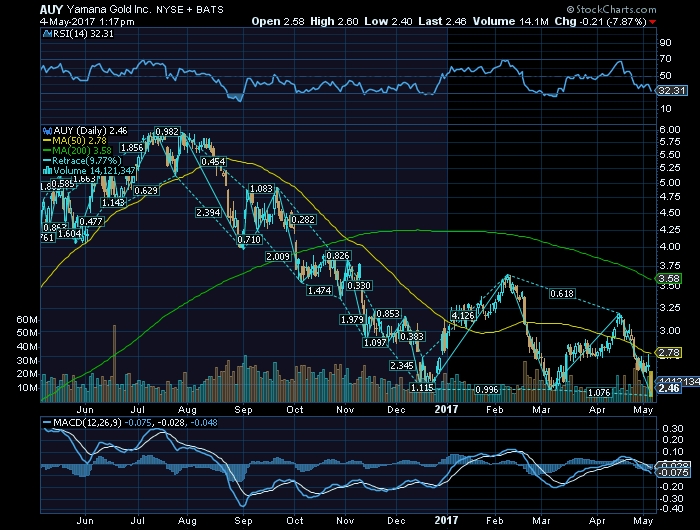Click the Low 2.40 value
Viewport: 700px width, 530px height.
[x=388, y=21]
